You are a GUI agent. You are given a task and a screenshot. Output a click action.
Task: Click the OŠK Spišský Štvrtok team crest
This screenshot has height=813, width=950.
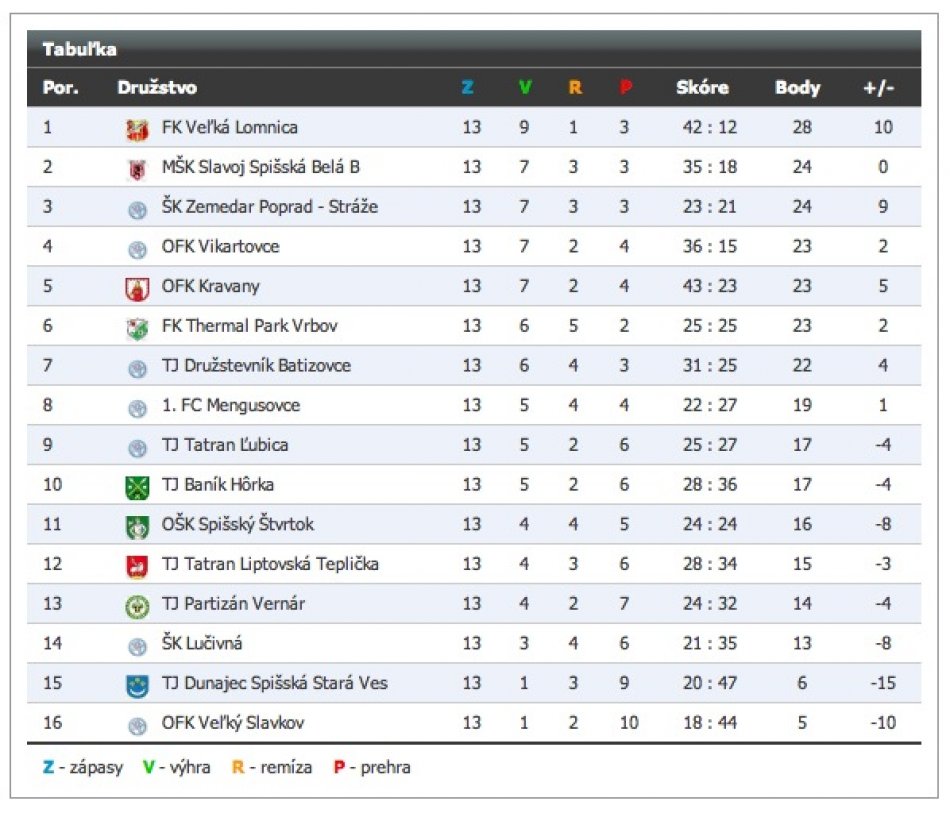[137, 526]
